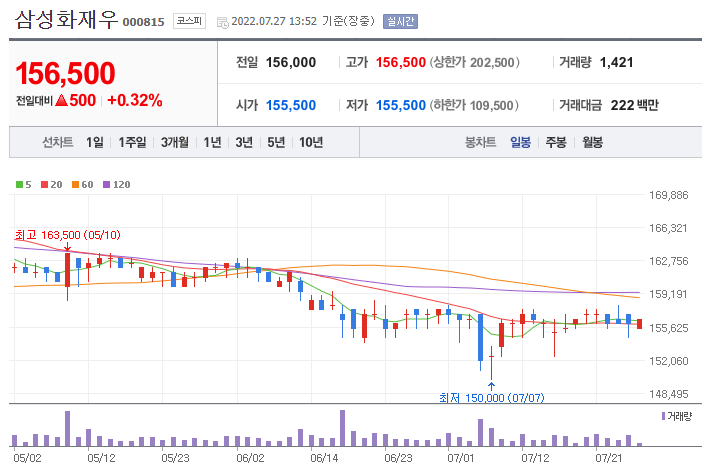Click the 06/02 date axis label
702x469 pixels.
pyautogui.click(x=250, y=458)
